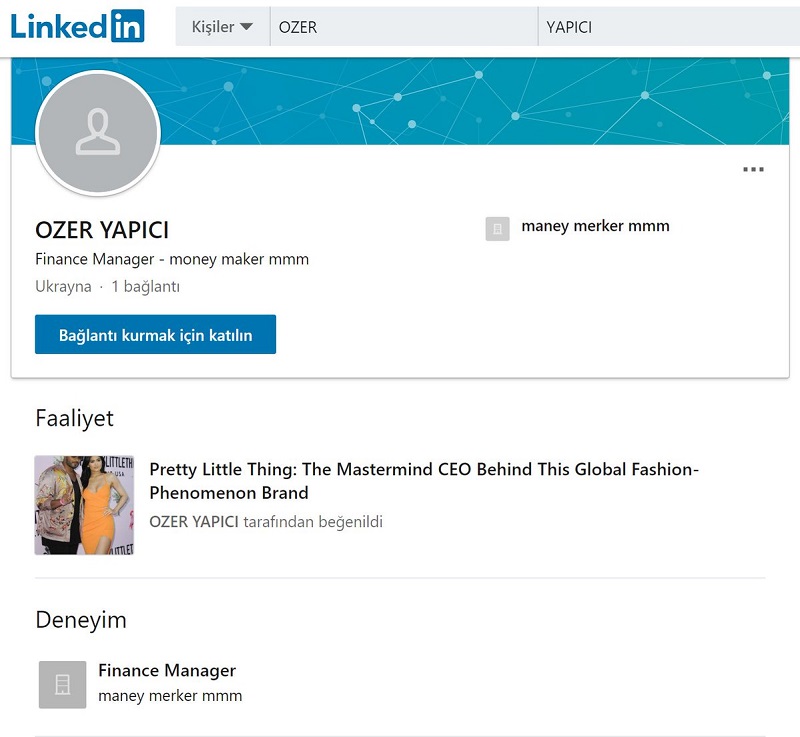The image size is (800, 737).
Task: Select the Finance Manager position title
Action: tap(167, 670)
